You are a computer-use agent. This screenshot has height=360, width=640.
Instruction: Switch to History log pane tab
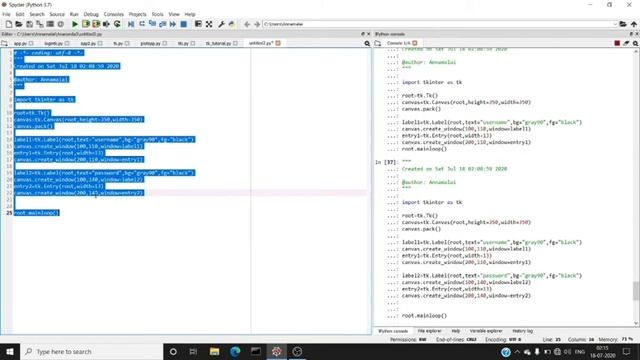point(522,331)
